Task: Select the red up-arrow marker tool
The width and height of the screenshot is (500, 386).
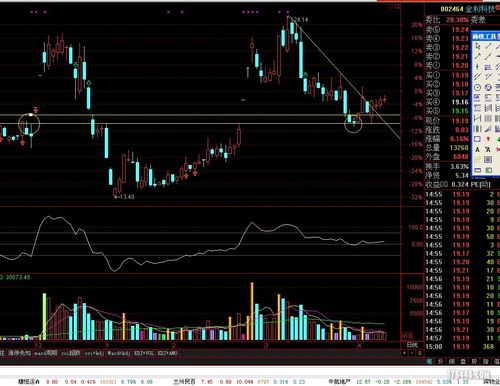Action: (x=488, y=139)
